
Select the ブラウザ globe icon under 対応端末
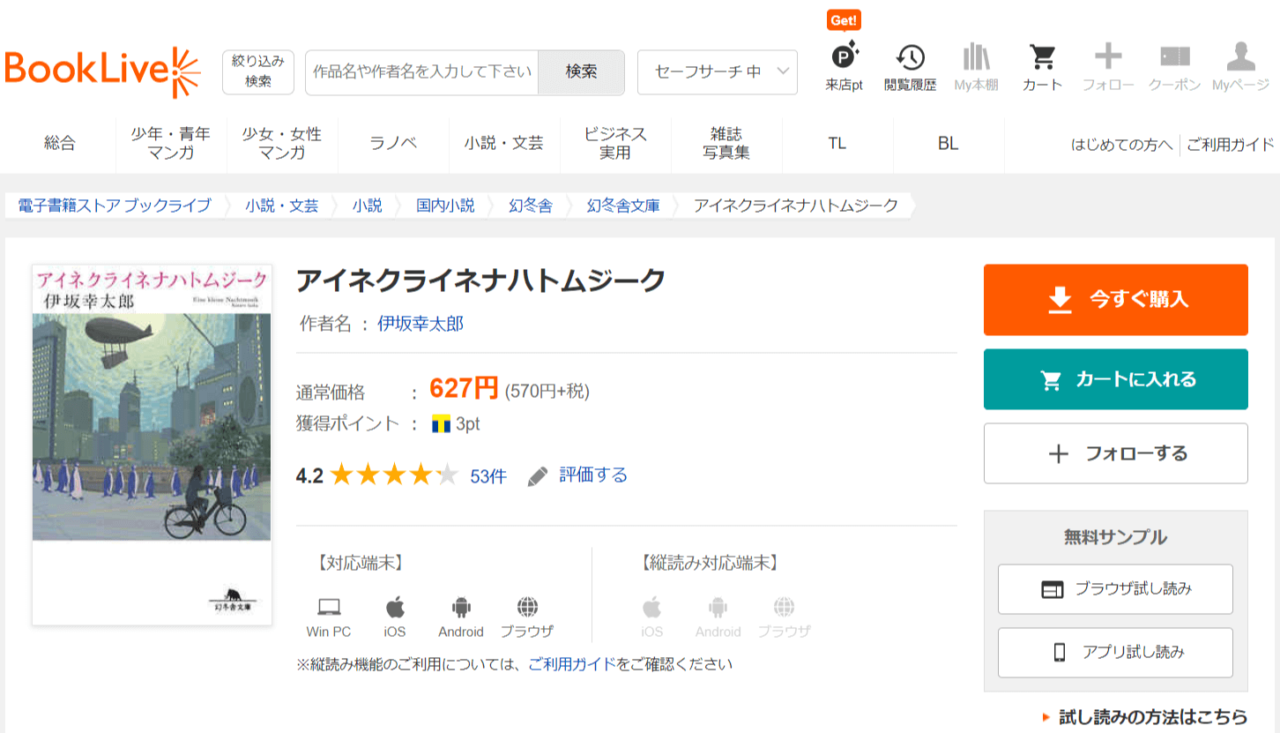[x=527, y=606]
